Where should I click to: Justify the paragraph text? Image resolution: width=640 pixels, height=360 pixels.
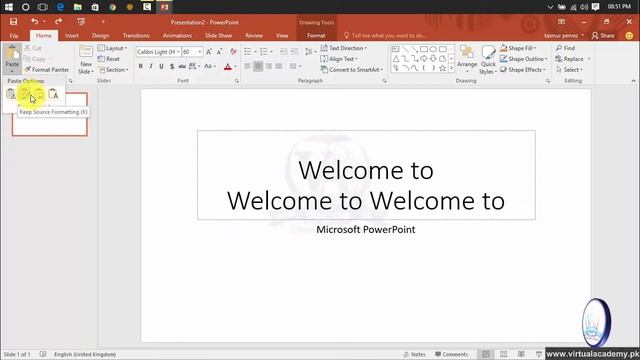[279, 66]
